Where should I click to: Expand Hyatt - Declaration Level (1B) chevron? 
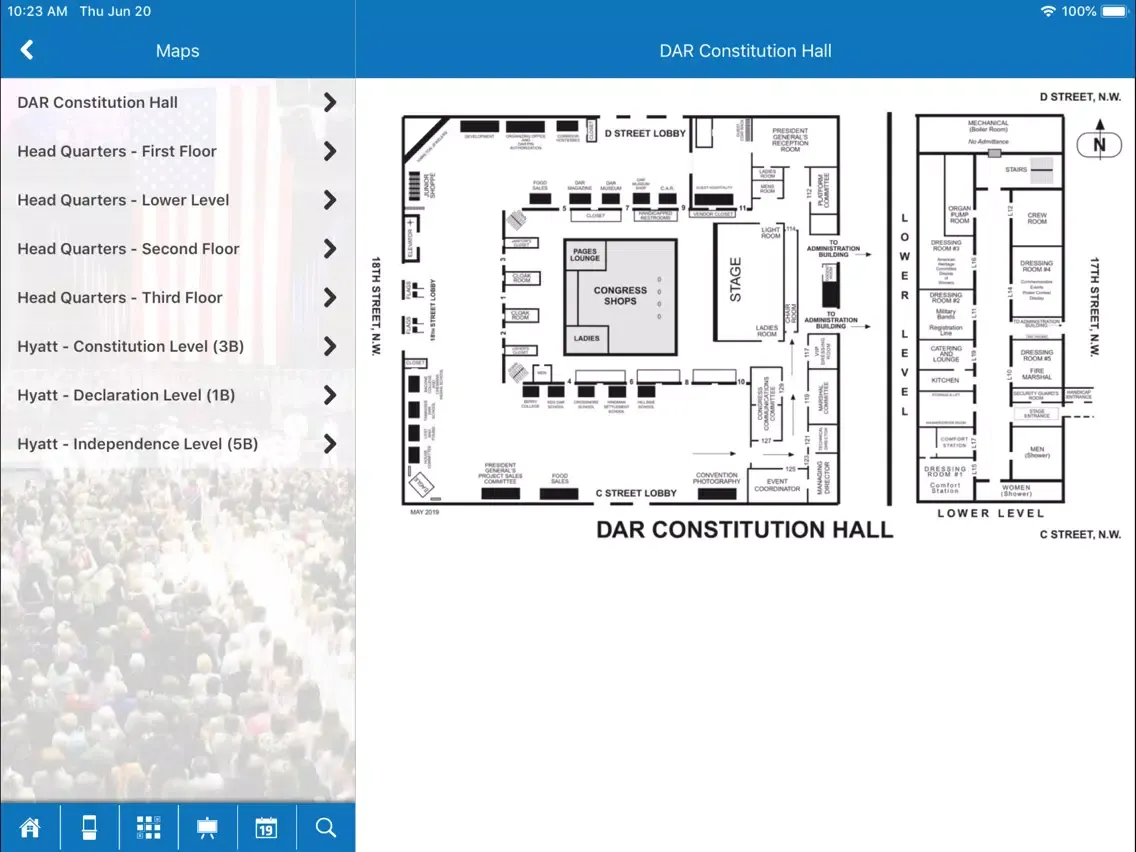pos(330,395)
